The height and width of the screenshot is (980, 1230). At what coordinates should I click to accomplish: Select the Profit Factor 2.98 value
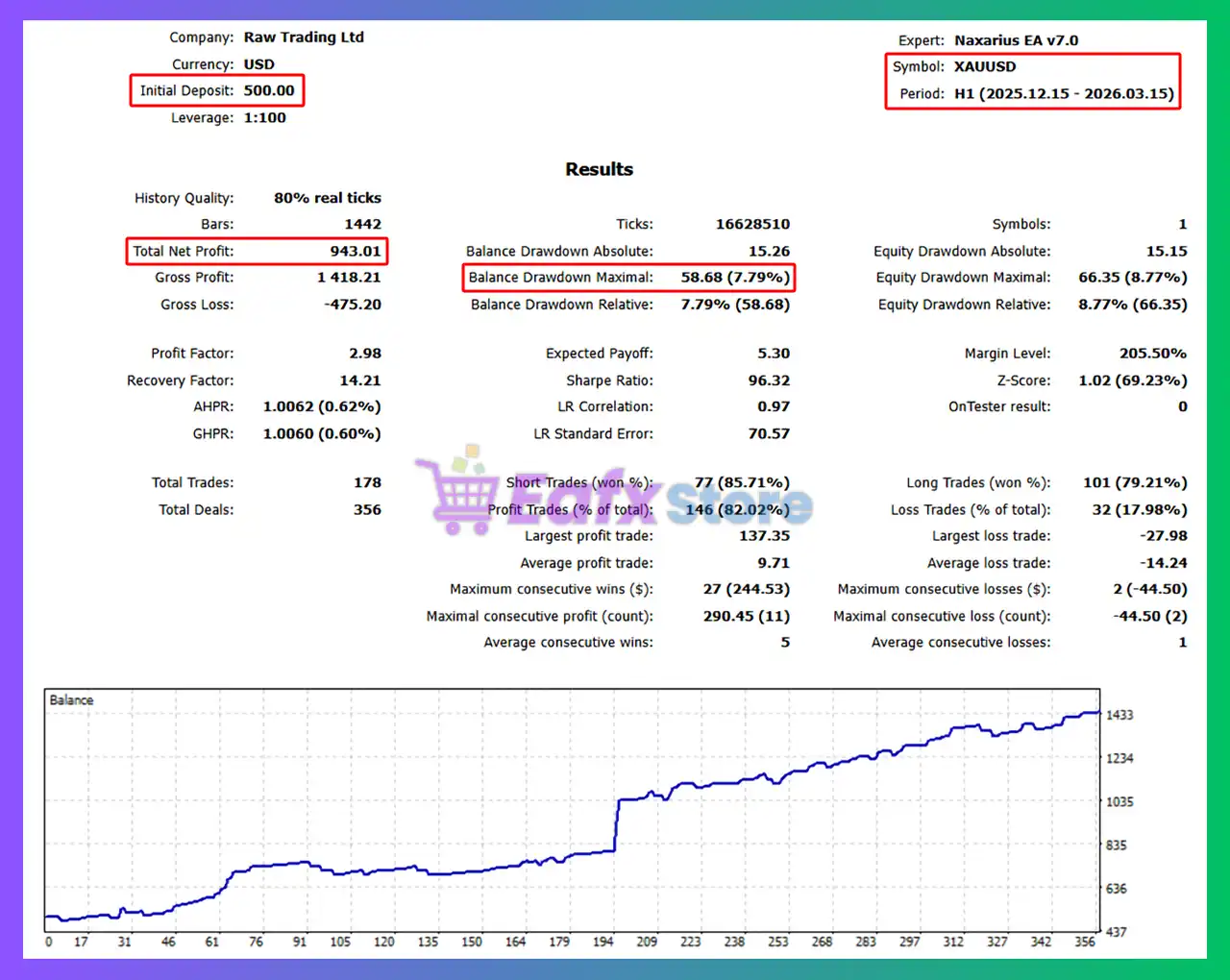point(365,354)
